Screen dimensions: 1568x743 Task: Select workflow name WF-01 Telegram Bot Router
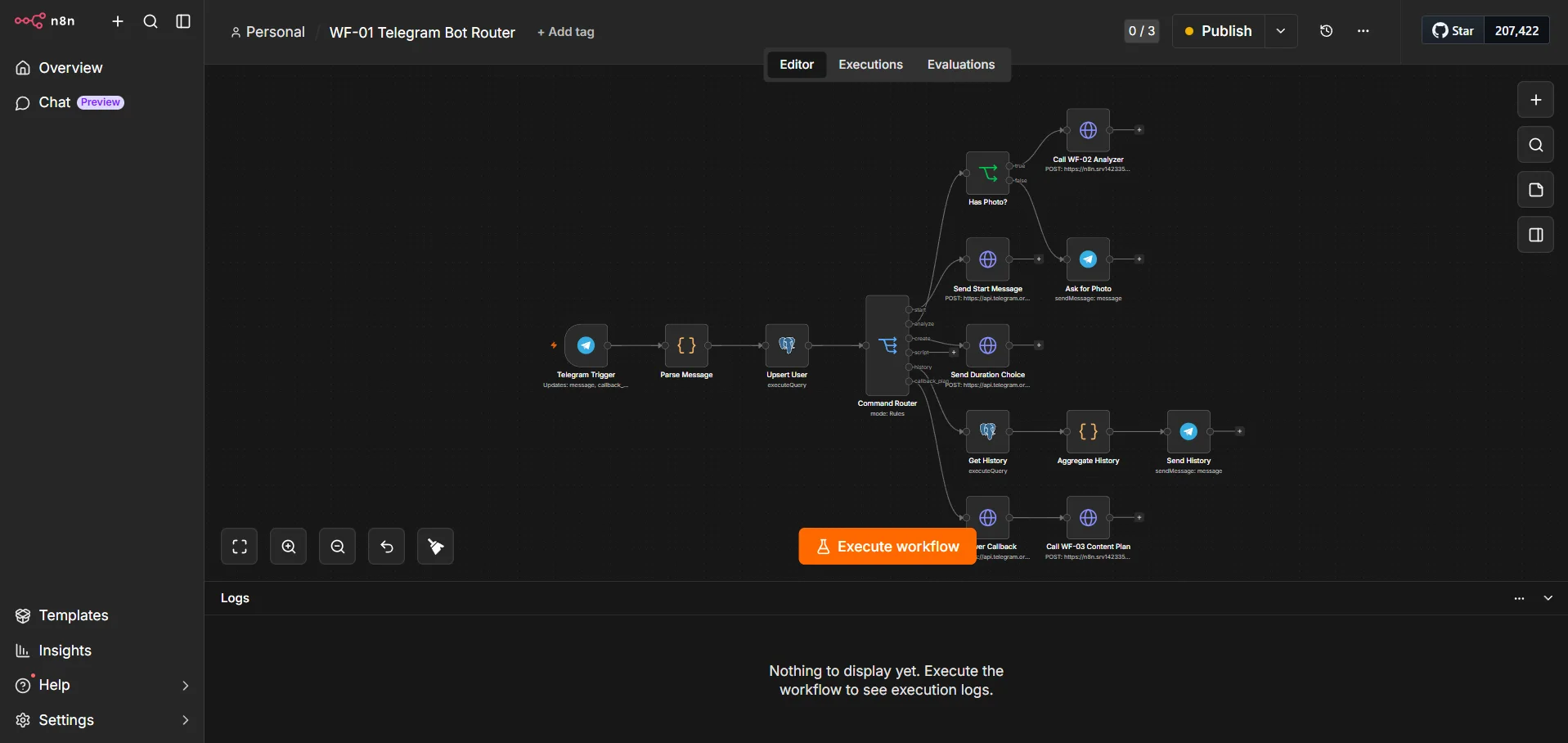[x=422, y=32]
